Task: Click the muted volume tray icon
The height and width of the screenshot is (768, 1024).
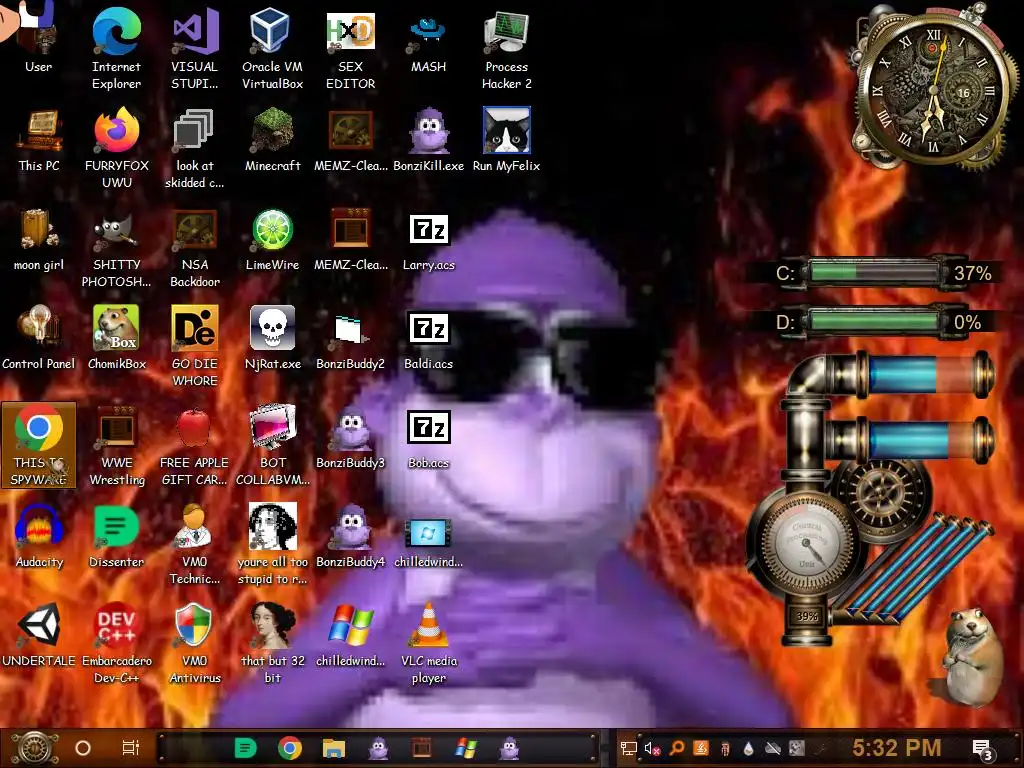Action: point(652,748)
